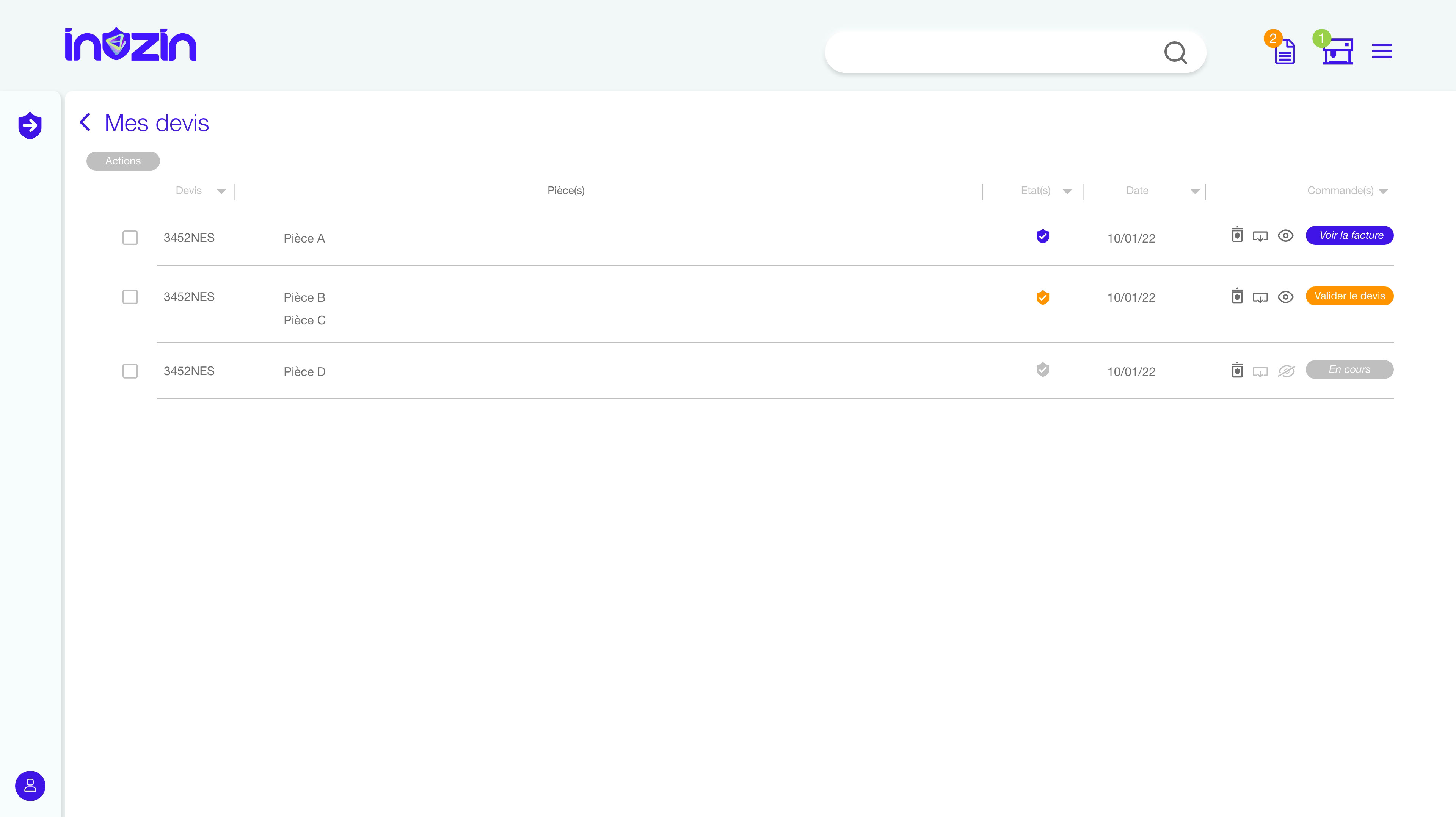Open the Etat(s) filter dropdown
1456x817 pixels.
pos(1067,191)
